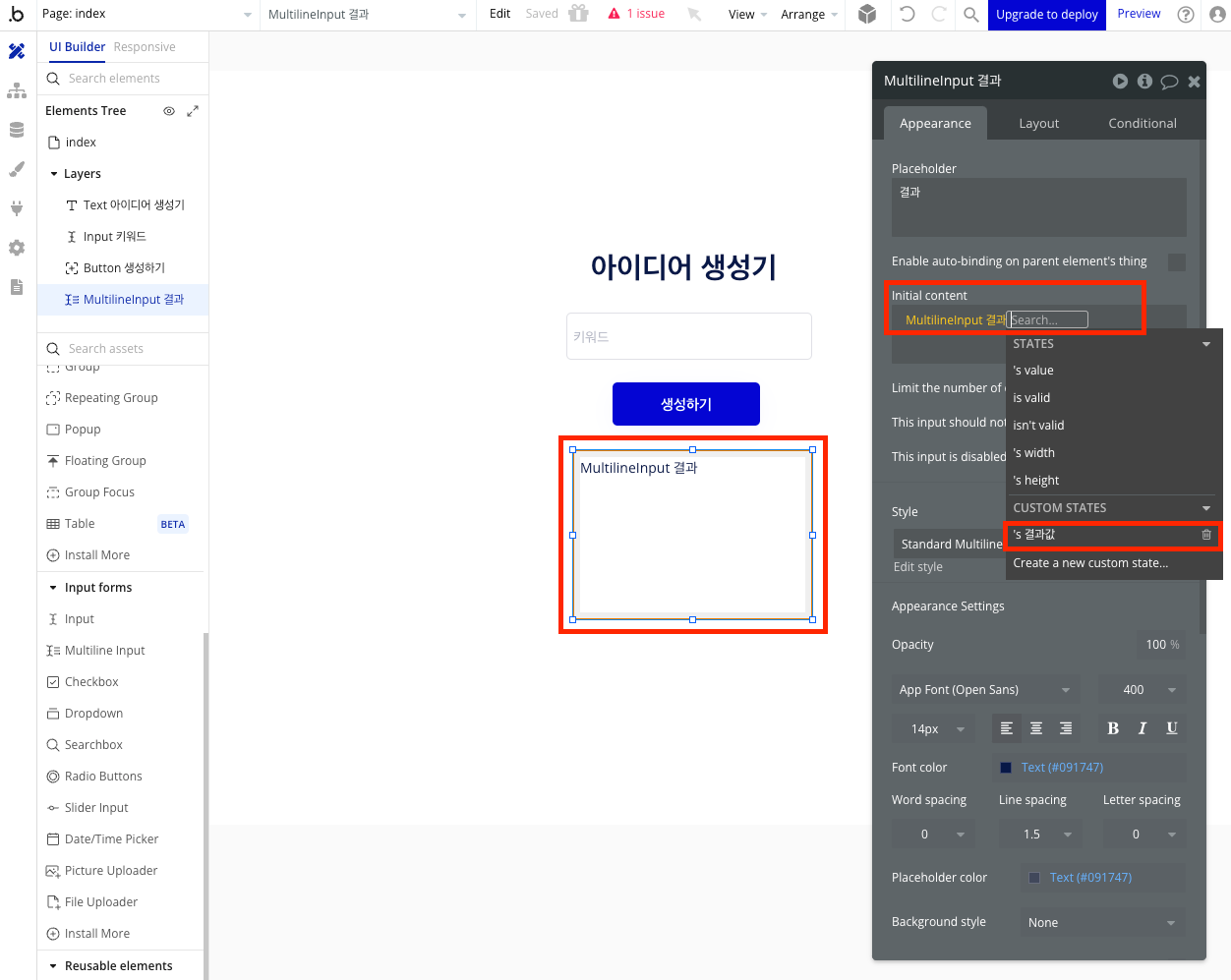Switch to the Conditional tab
The image size is (1231, 980).
click(1143, 124)
